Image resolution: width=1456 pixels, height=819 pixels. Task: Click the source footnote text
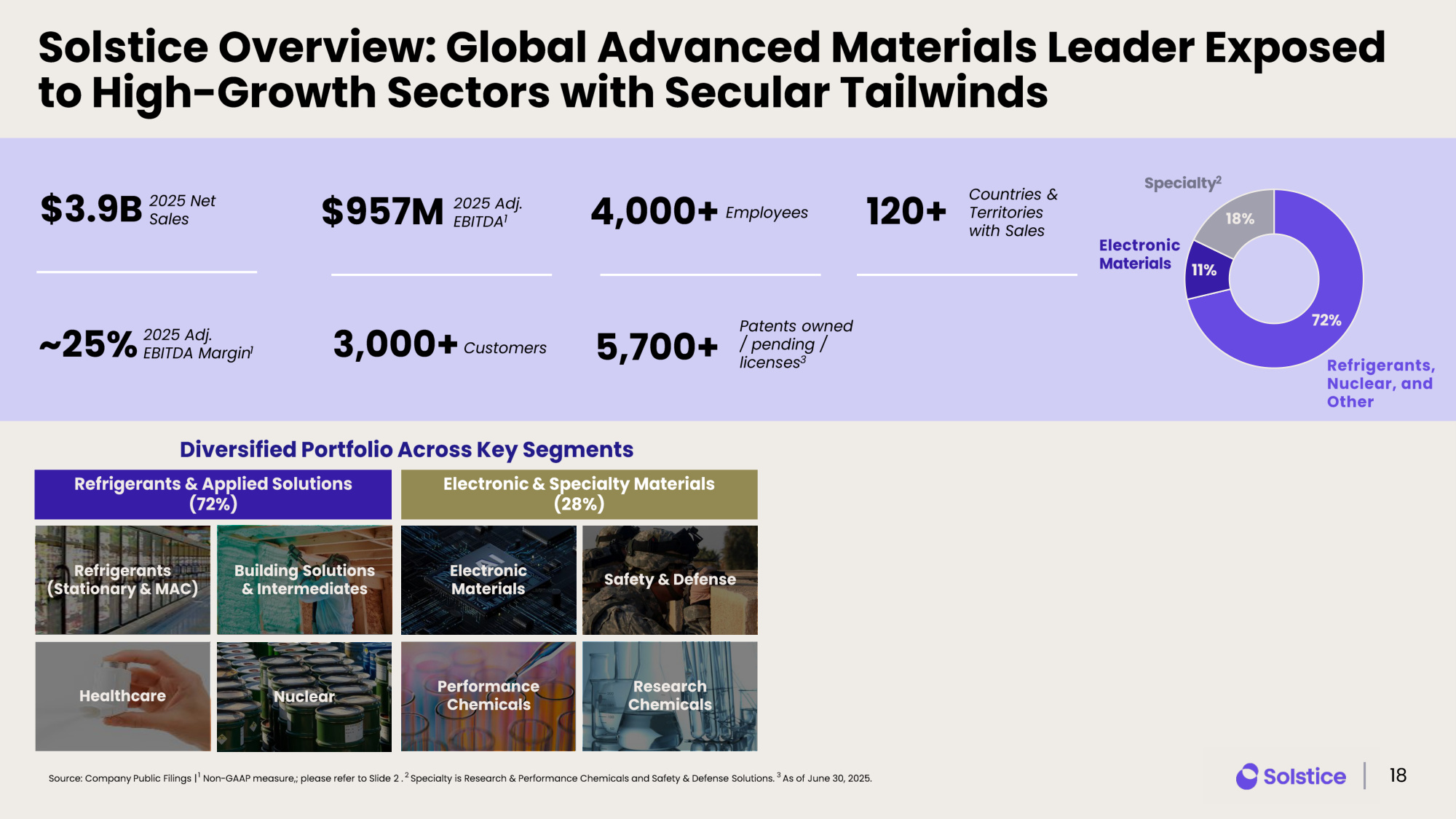tap(460, 778)
